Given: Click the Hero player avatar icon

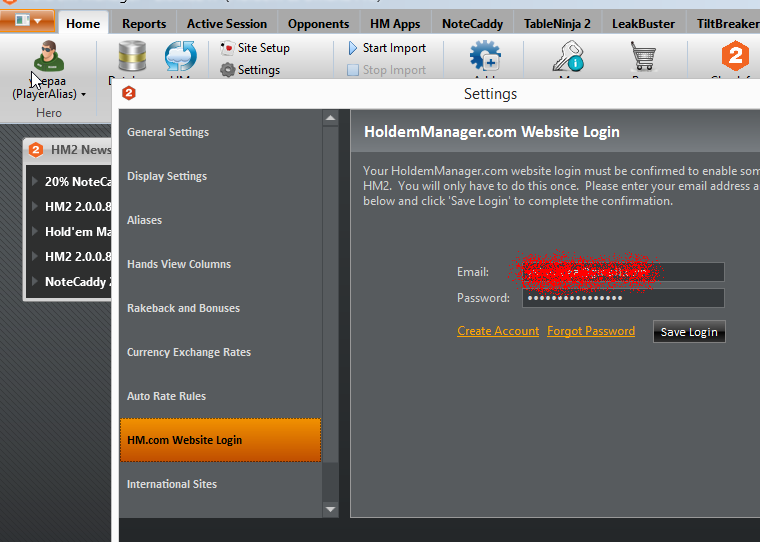Looking at the screenshot, I should click(49, 56).
